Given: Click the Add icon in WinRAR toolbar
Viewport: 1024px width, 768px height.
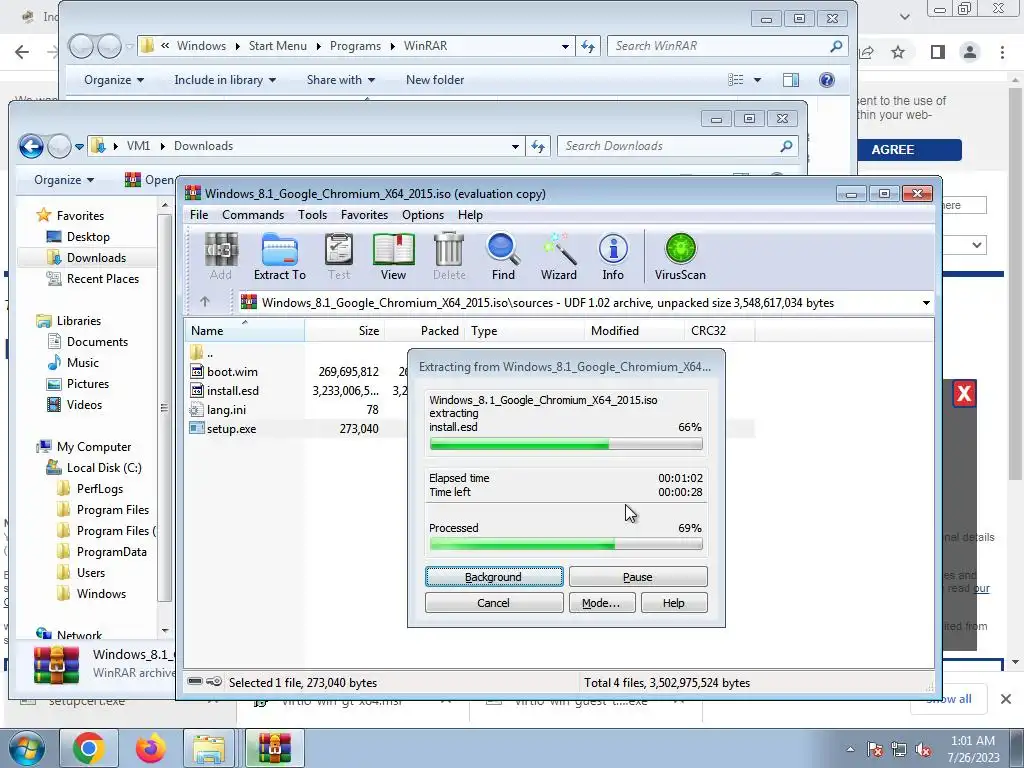Looking at the screenshot, I should coord(221,256).
